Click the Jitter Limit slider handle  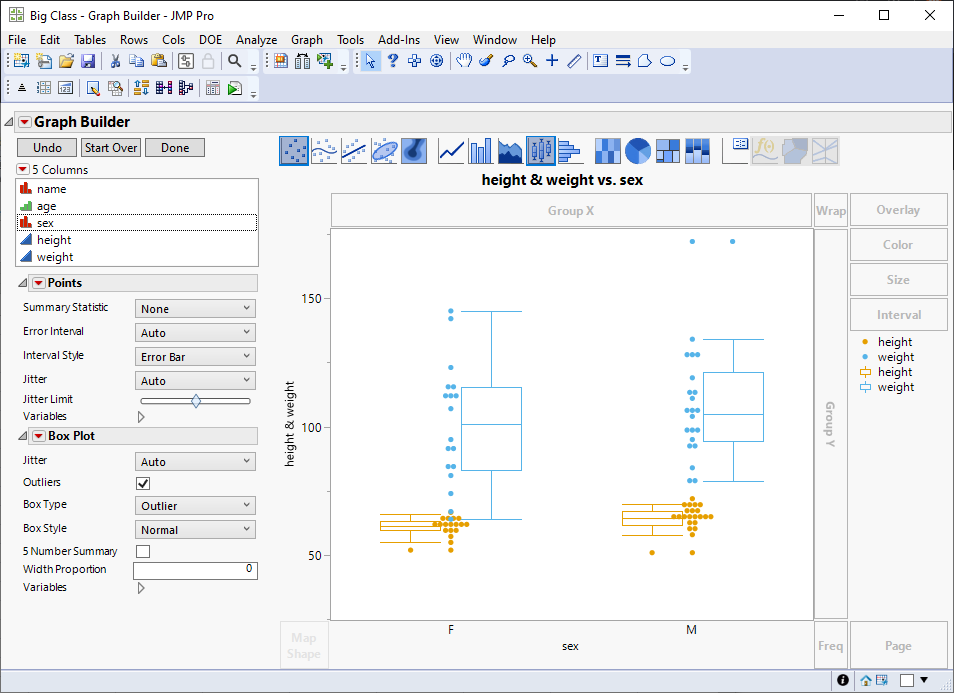click(196, 401)
